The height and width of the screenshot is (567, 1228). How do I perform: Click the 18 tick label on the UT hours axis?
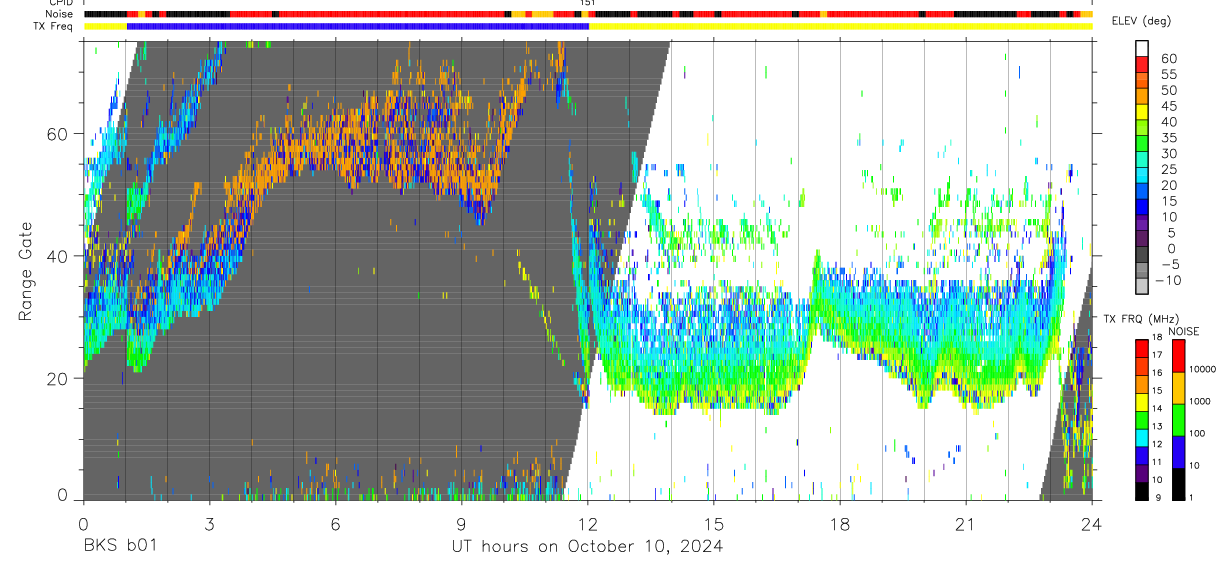[x=840, y=523]
